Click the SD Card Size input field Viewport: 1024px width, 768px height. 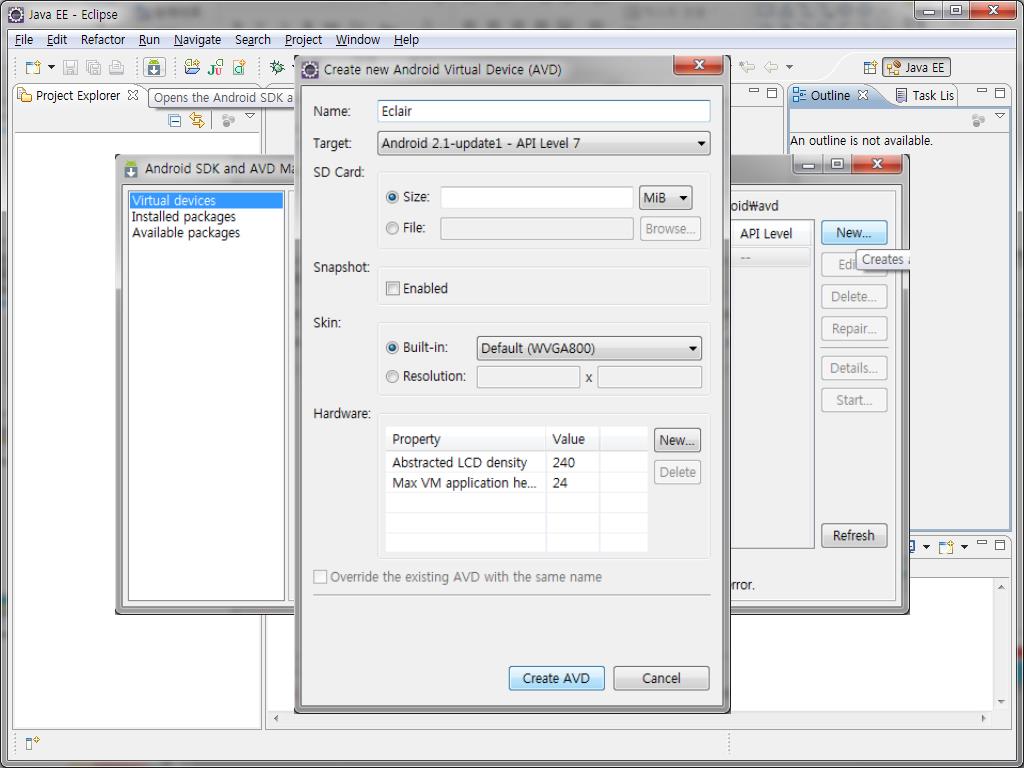[x=537, y=197]
